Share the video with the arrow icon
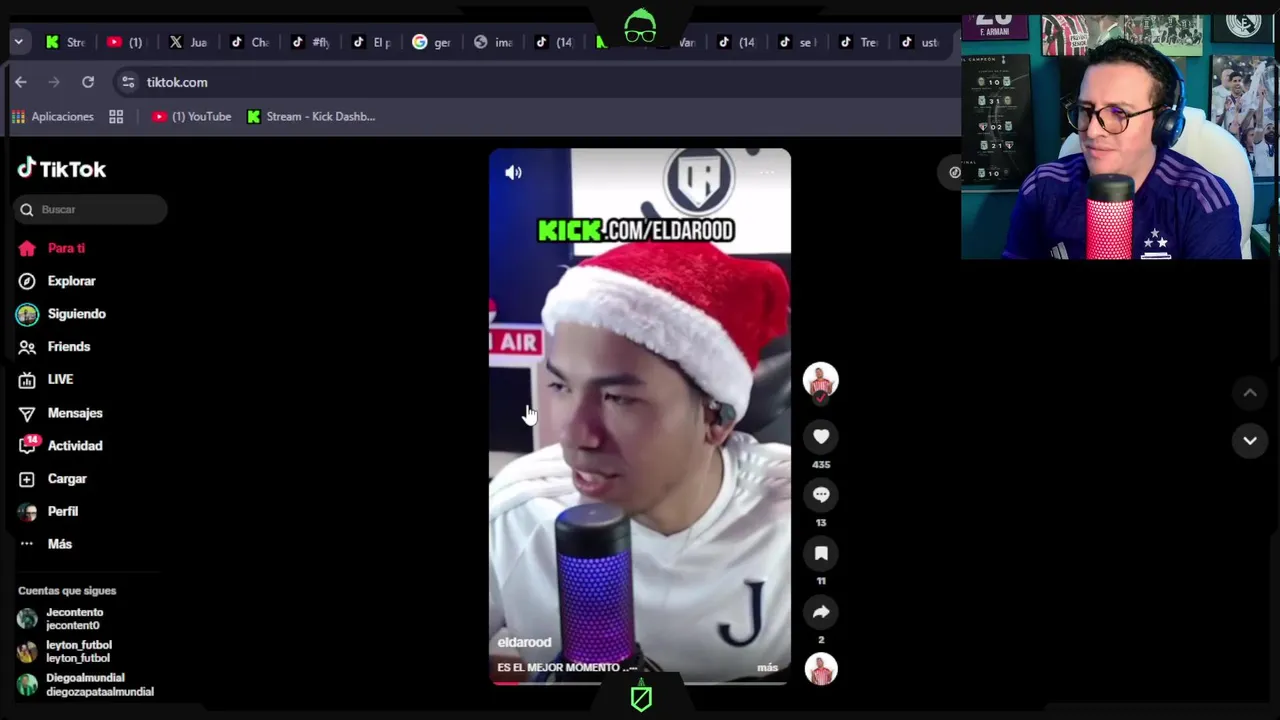 click(x=821, y=612)
